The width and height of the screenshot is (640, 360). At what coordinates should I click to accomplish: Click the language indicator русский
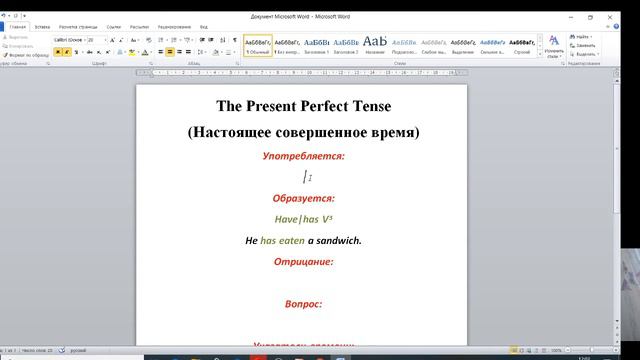tap(78, 350)
